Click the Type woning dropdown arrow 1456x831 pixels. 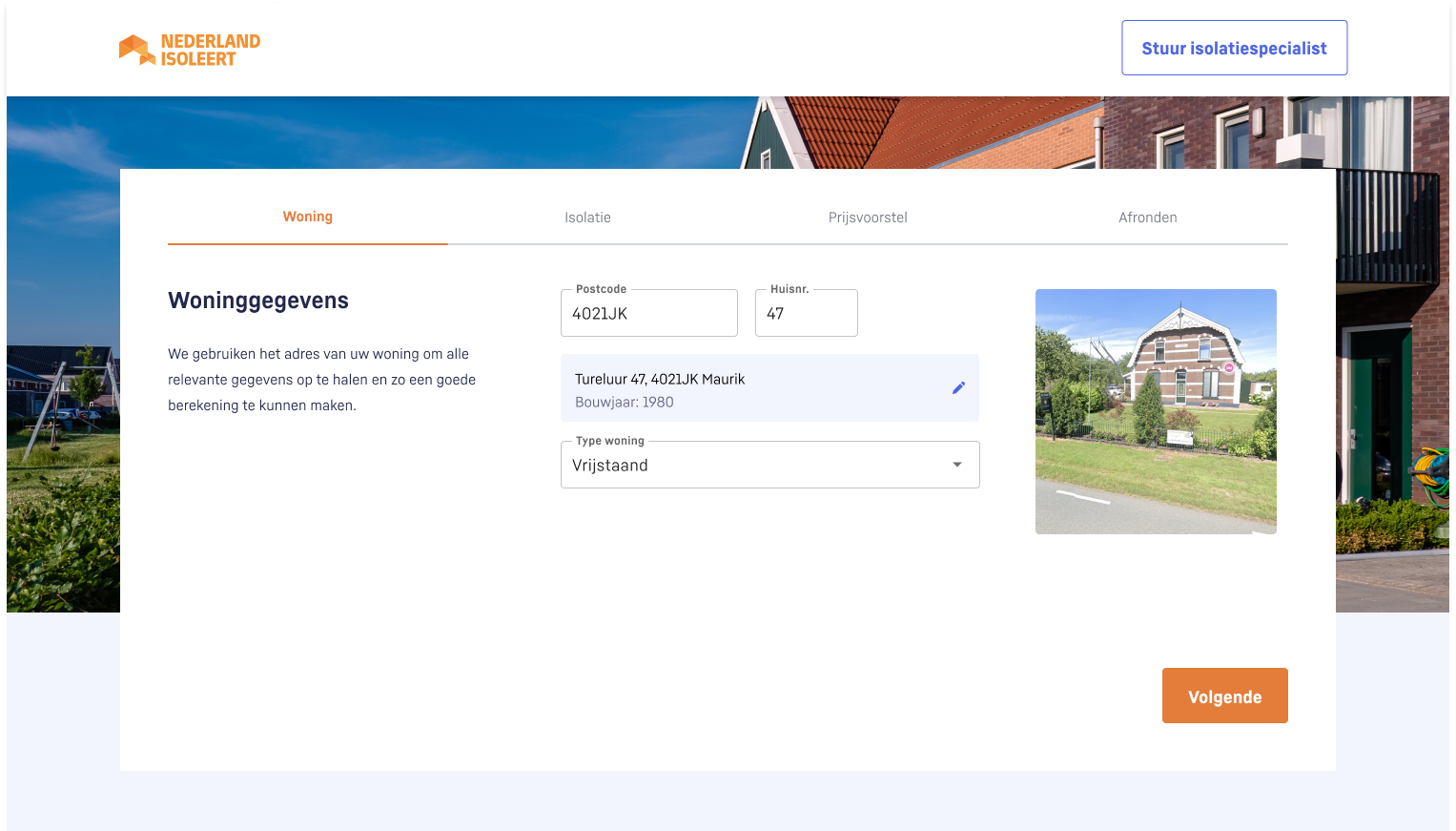coord(956,465)
